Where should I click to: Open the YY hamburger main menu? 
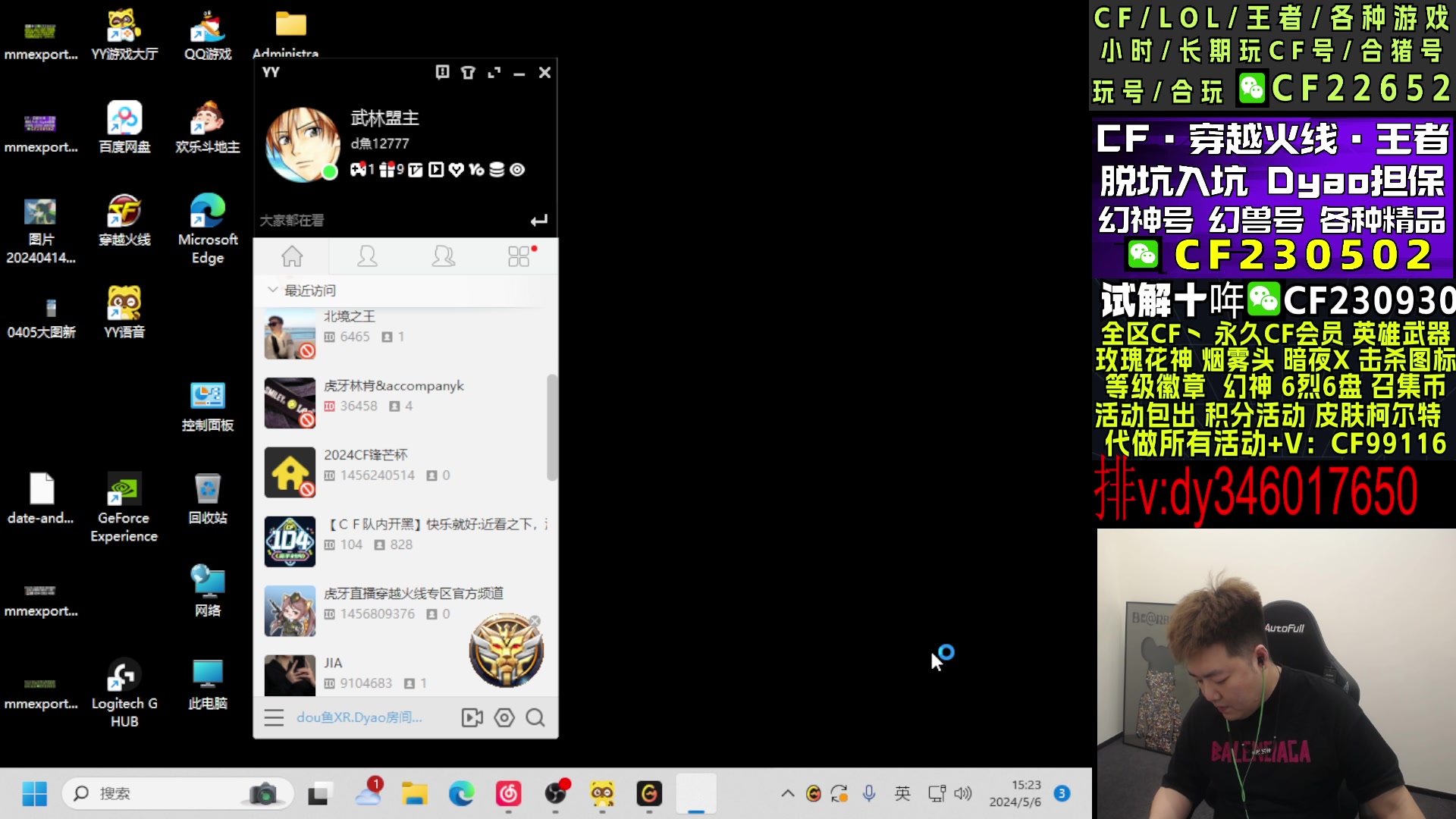[x=274, y=717]
